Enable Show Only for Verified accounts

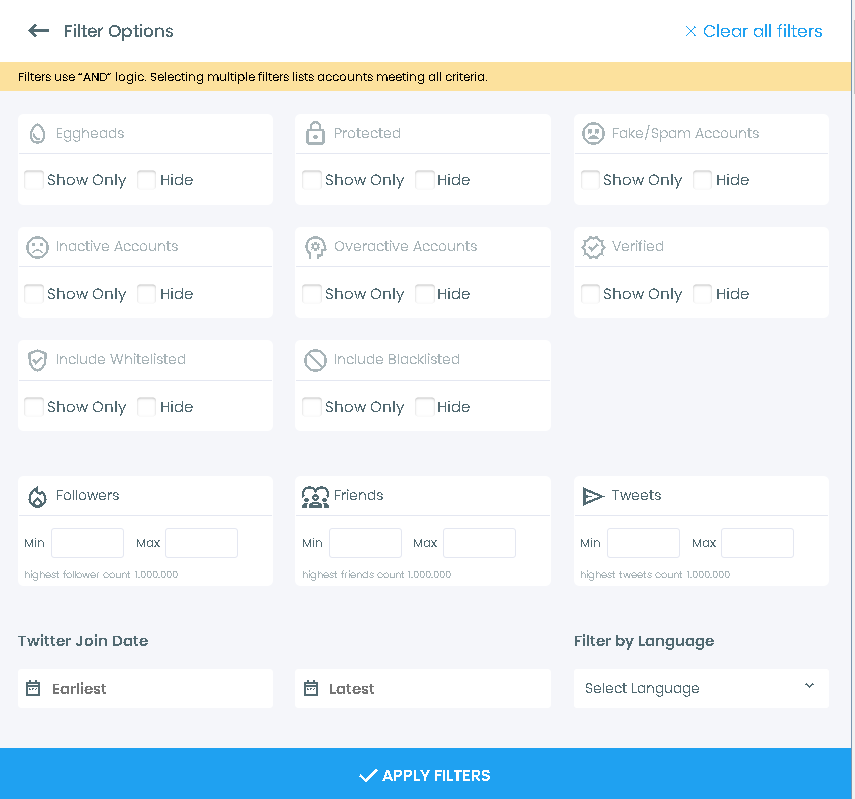click(590, 293)
